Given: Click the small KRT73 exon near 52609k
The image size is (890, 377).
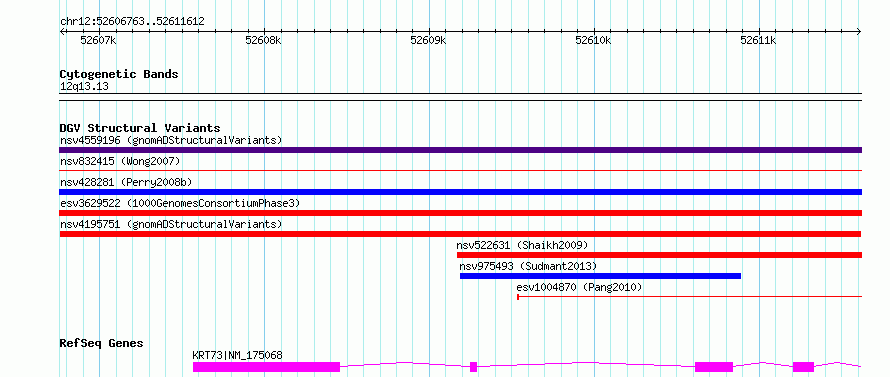Looking at the screenshot, I should click(x=473, y=367).
